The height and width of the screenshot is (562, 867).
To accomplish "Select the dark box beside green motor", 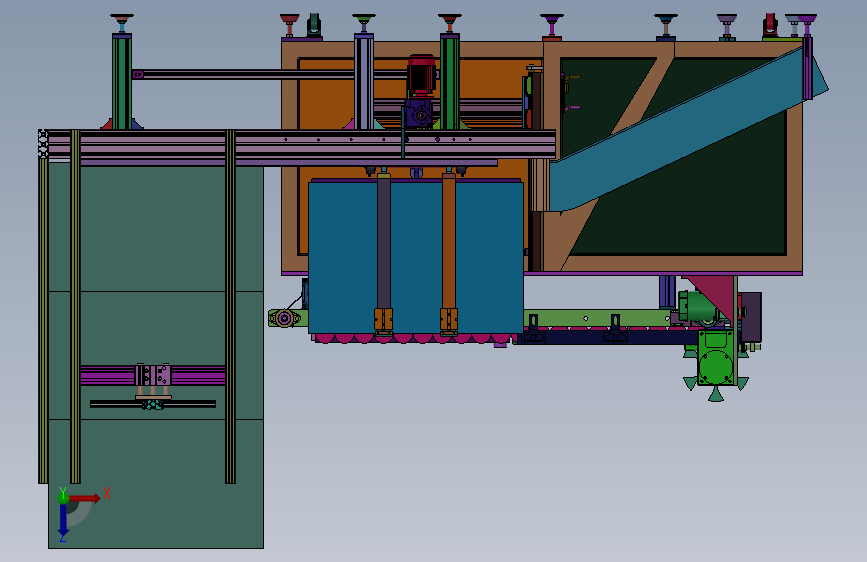I will pos(751,317).
